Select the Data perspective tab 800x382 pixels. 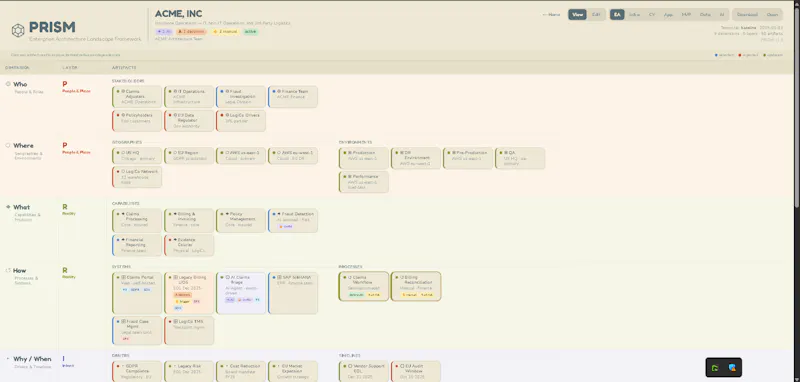coord(705,15)
